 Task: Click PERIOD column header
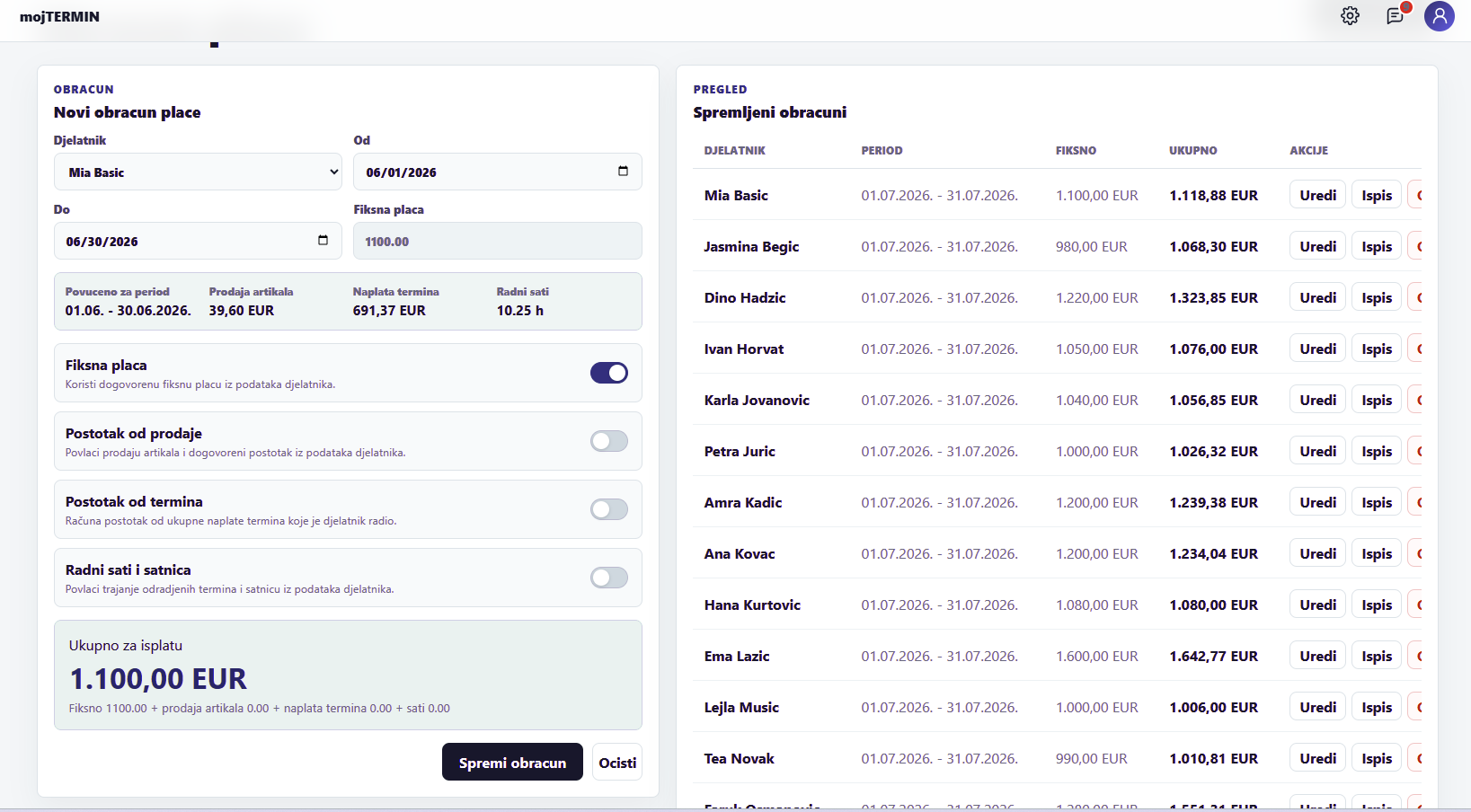tap(882, 150)
